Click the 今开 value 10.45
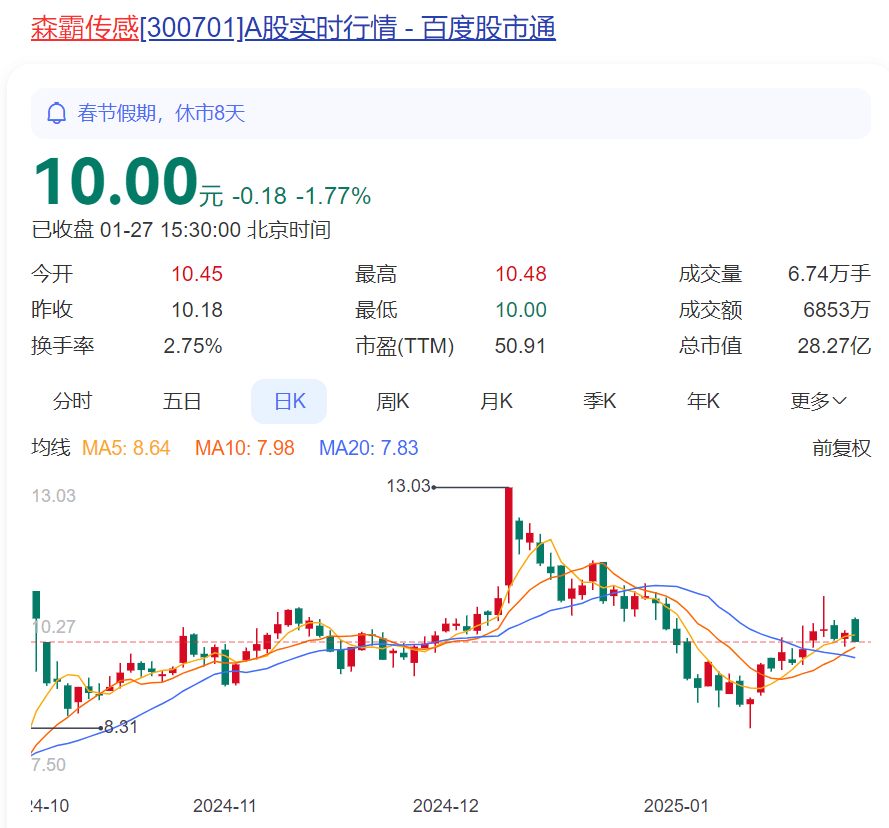Screen dimensions: 889x828 pyautogui.click(x=197, y=274)
